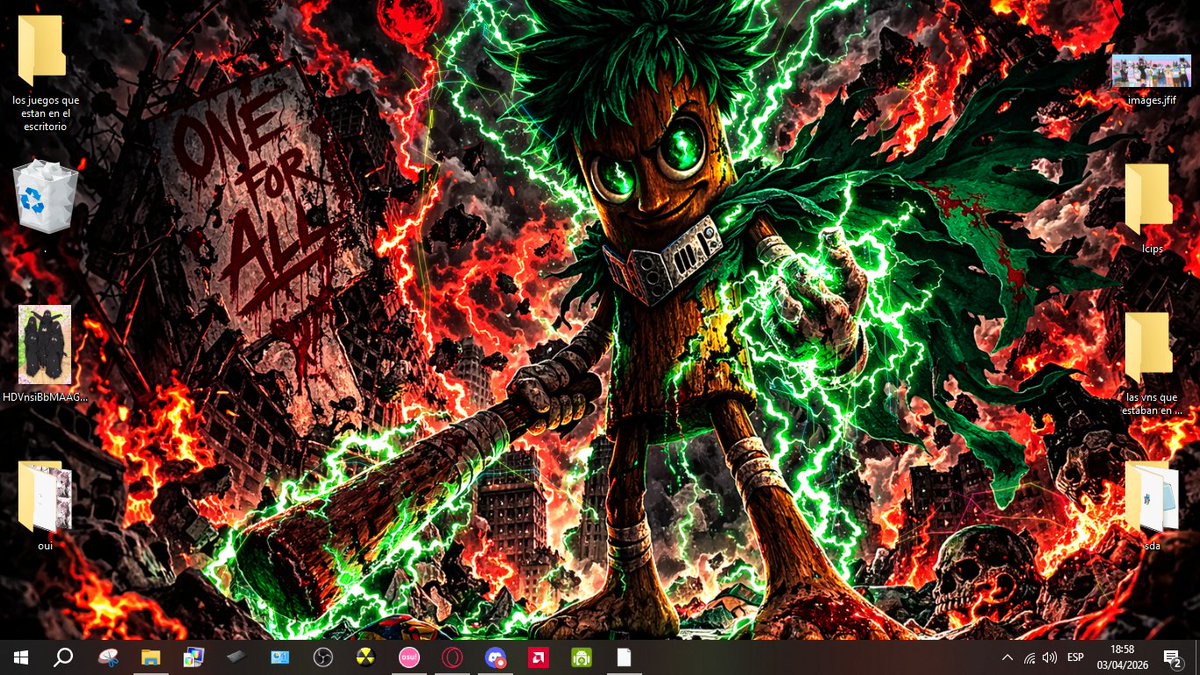
Task: Select the 'oui' folder on desktop
Action: point(44,505)
